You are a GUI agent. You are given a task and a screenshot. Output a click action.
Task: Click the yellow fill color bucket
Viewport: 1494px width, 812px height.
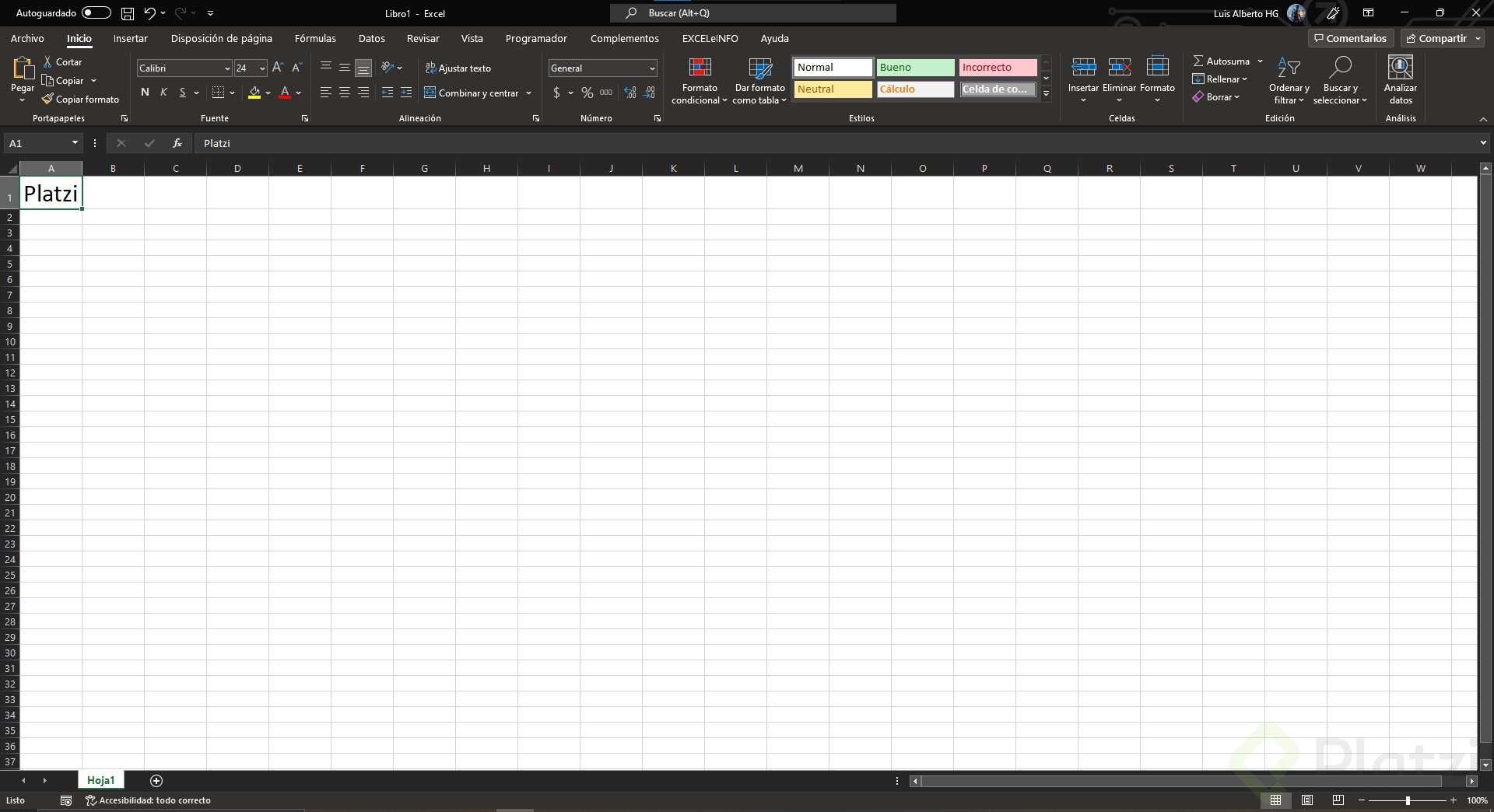tap(254, 93)
